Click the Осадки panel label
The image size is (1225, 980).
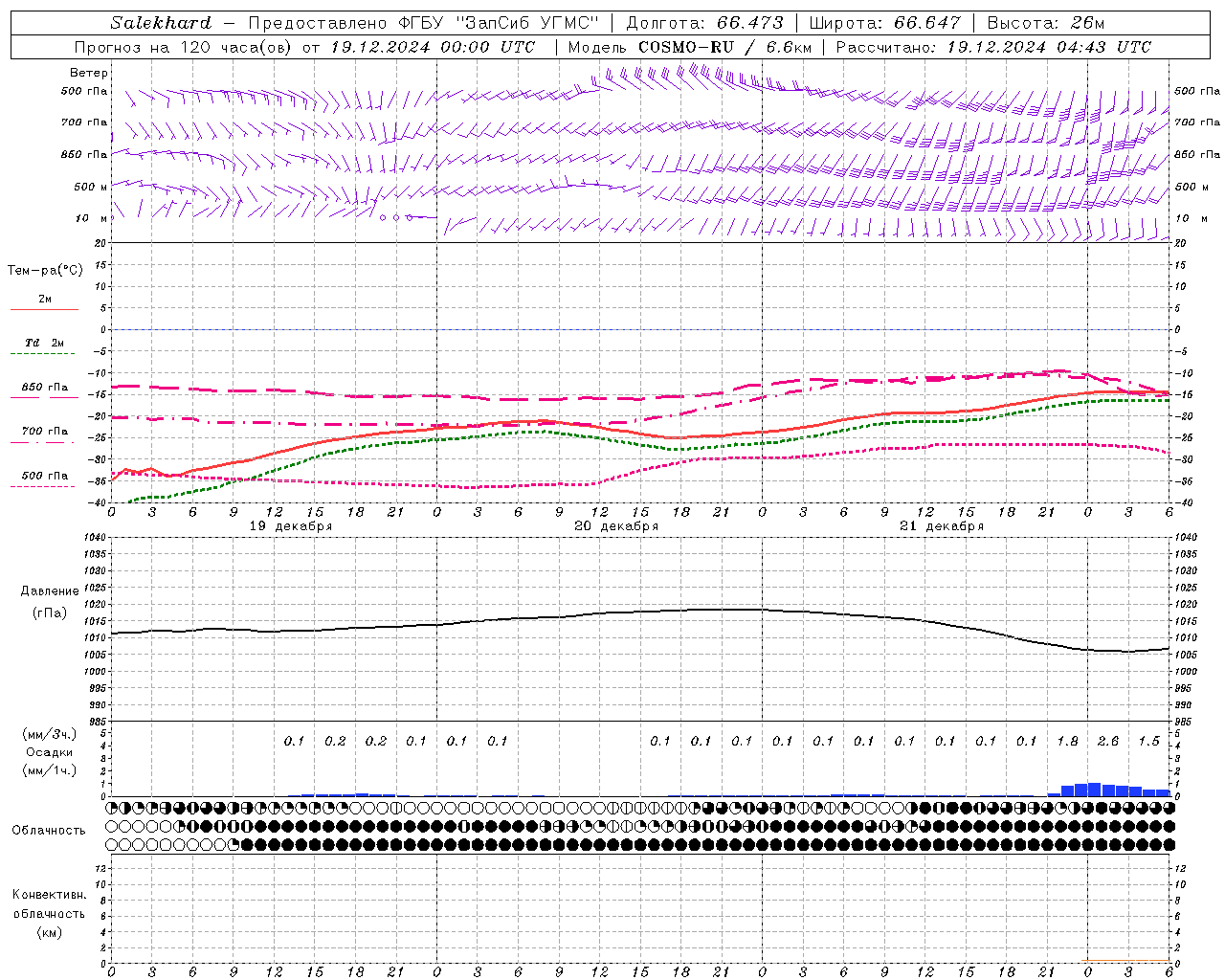(49, 752)
